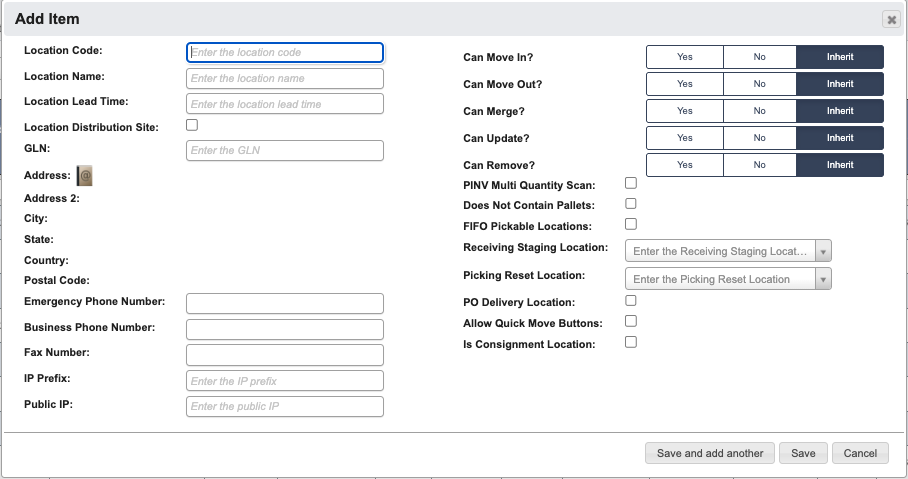This screenshot has height=479, width=908.
Task: Click the Location Lead Time field
Action: (x=285, y=104)
